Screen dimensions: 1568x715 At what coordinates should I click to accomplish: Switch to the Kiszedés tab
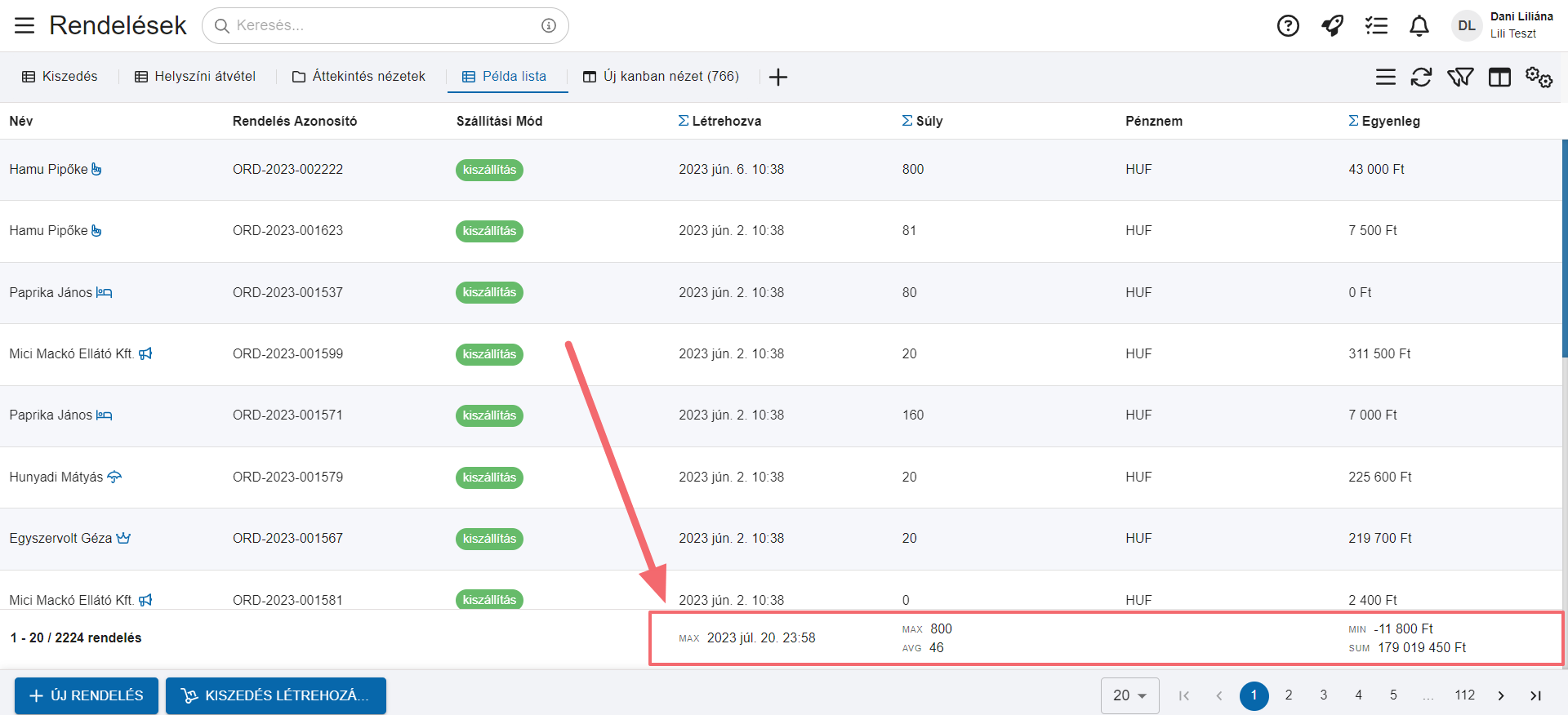60,77
